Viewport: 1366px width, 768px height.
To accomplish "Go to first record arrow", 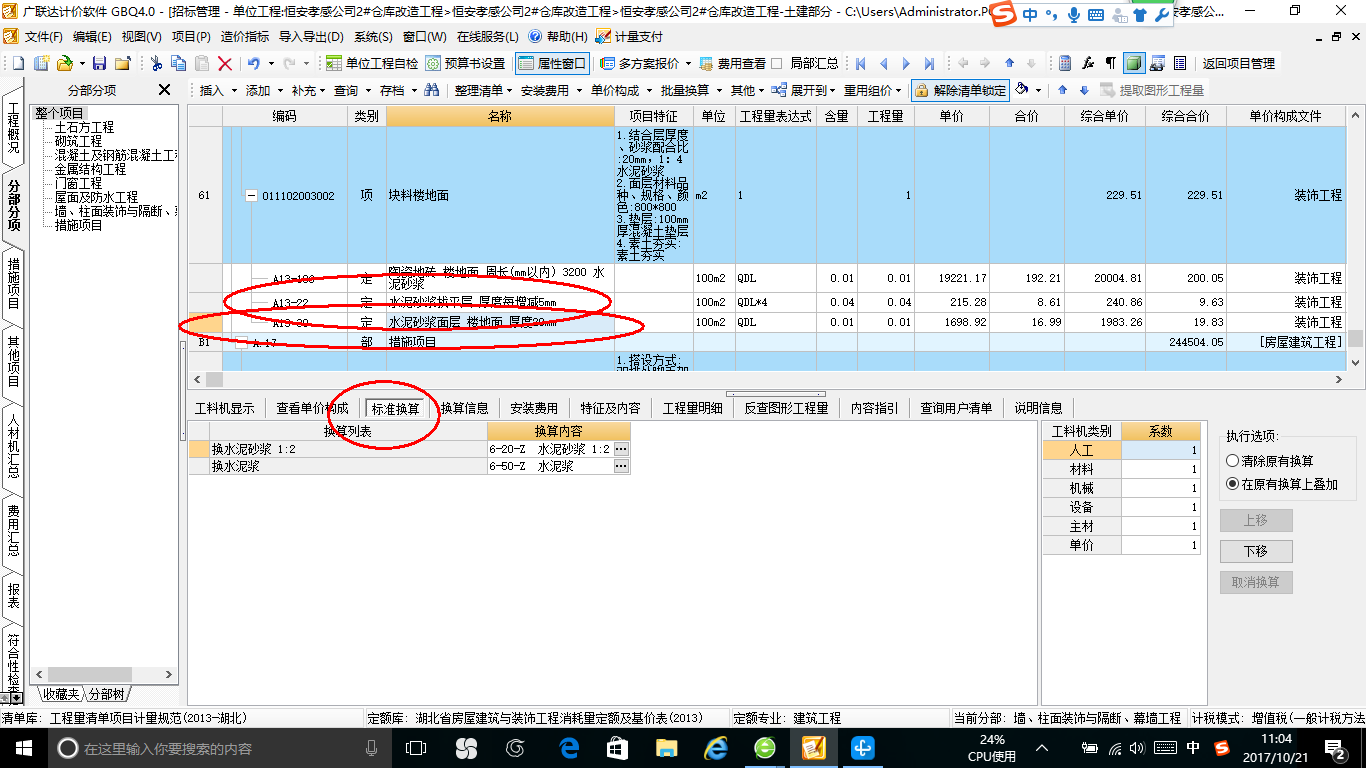I will (860, 63).
